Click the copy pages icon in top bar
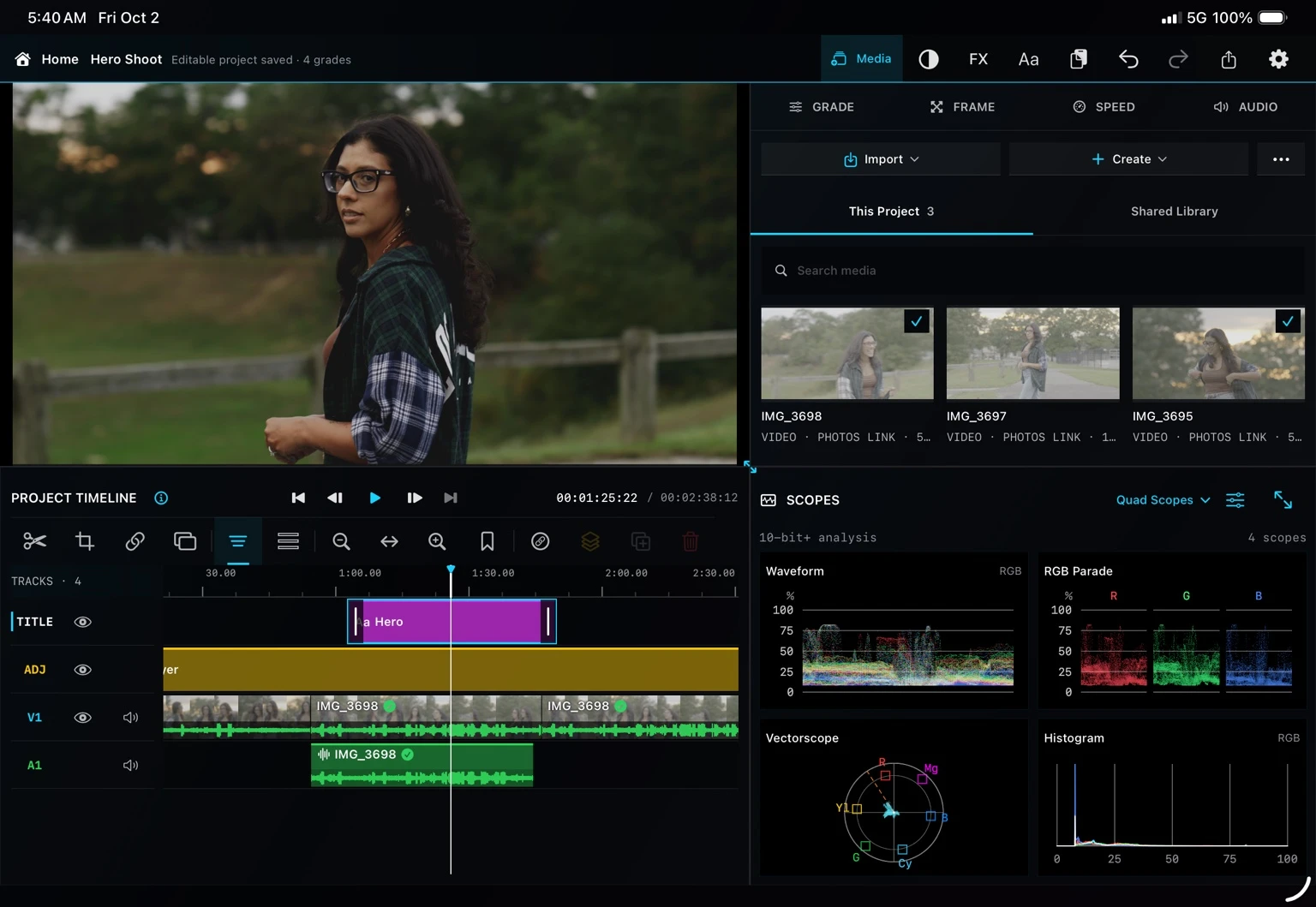Image resolution: width=1316 pixels, height=907 pixels. click(x=1079, y=59)
